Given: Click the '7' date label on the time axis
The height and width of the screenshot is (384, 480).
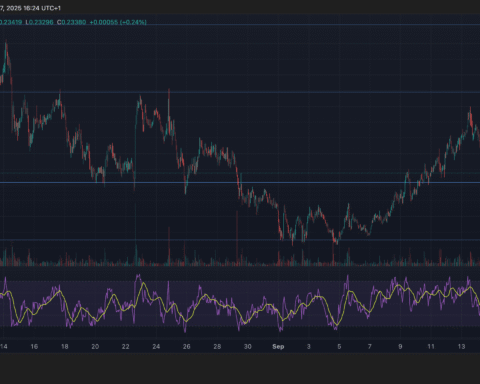Looking at the screenshot, I should [369, 347].
